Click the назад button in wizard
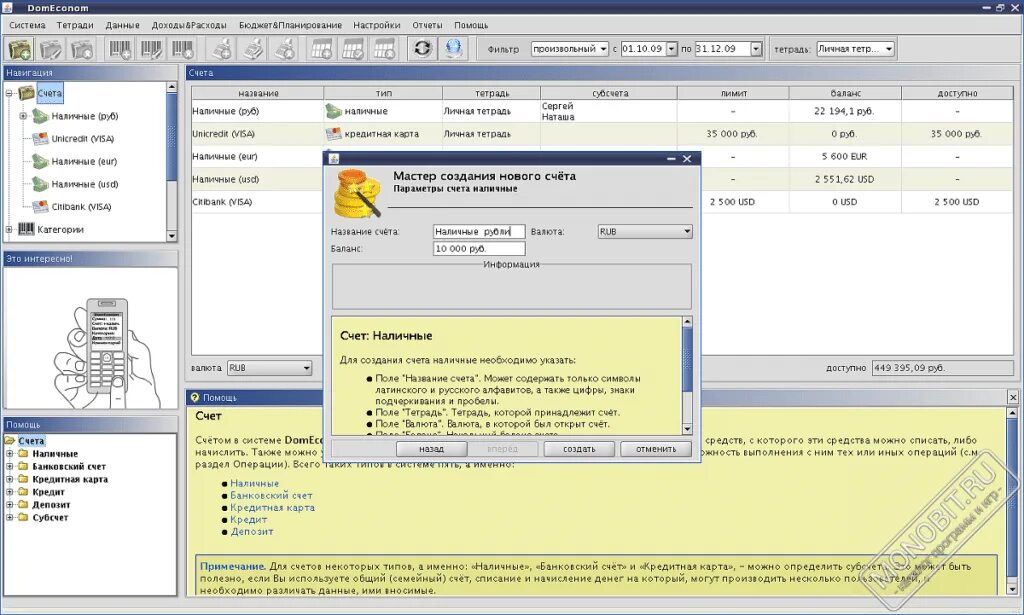1024x615 pixels. coord(431,449)
